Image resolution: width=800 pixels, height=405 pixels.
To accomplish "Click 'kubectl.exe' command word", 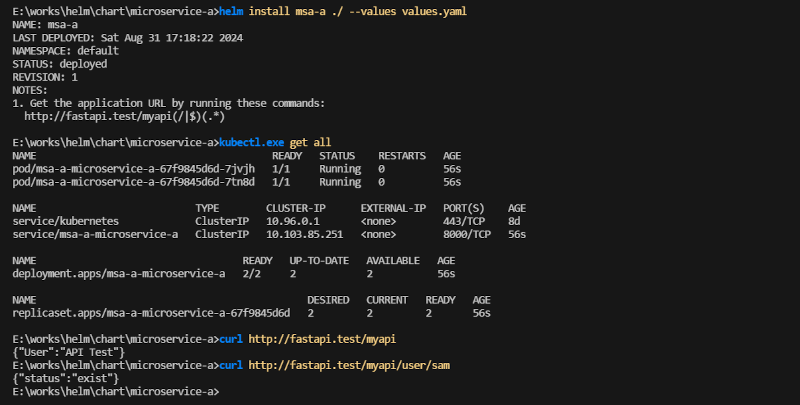I will pyautogui.click(x=252, y=142).
